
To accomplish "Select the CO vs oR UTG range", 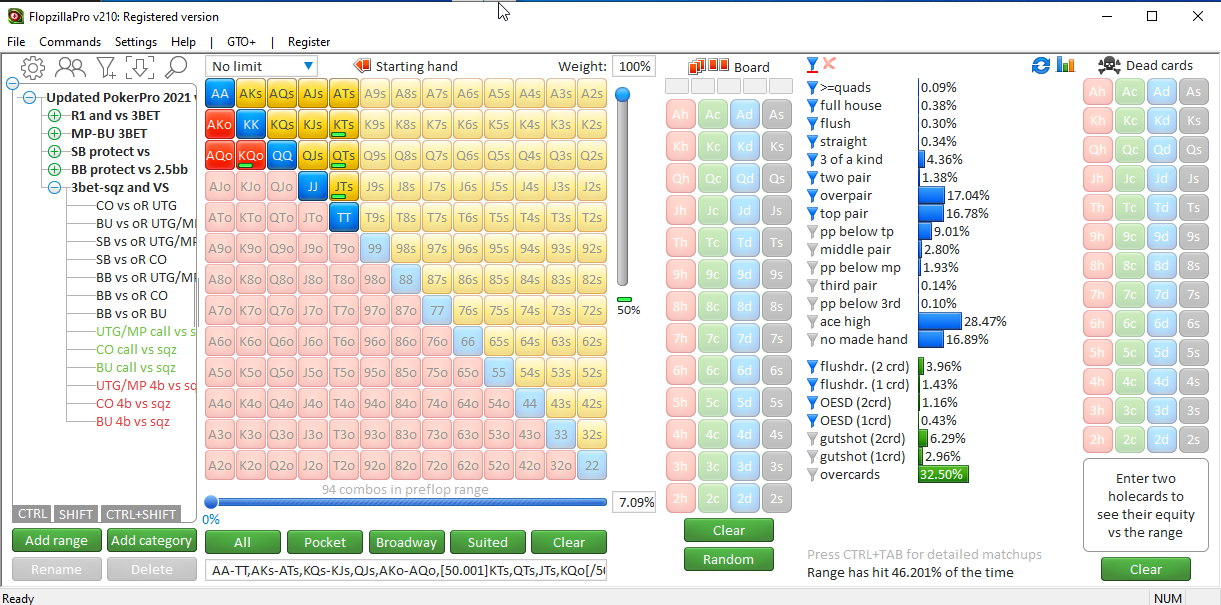I will 136,206.
